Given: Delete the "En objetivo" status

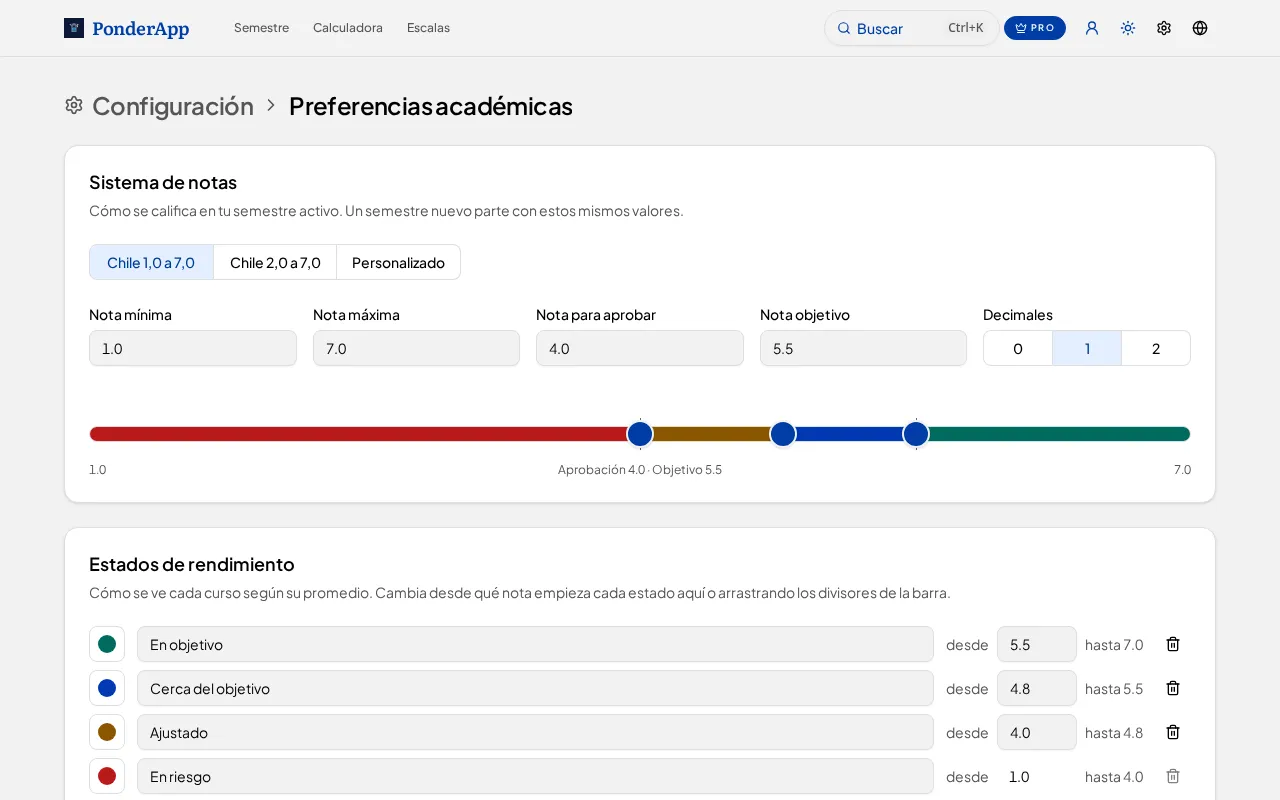Looking at the screenshot, I should [1173, 644].
